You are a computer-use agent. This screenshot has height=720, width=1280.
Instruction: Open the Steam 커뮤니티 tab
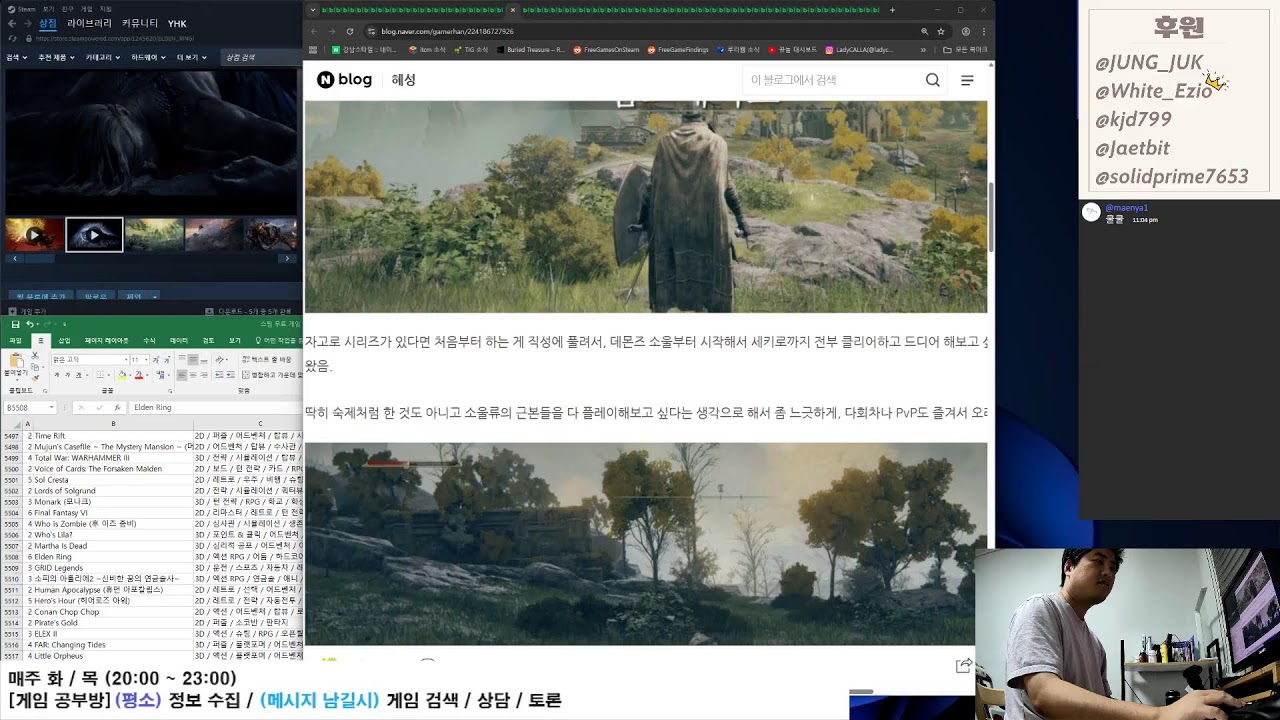pos(140,23)
